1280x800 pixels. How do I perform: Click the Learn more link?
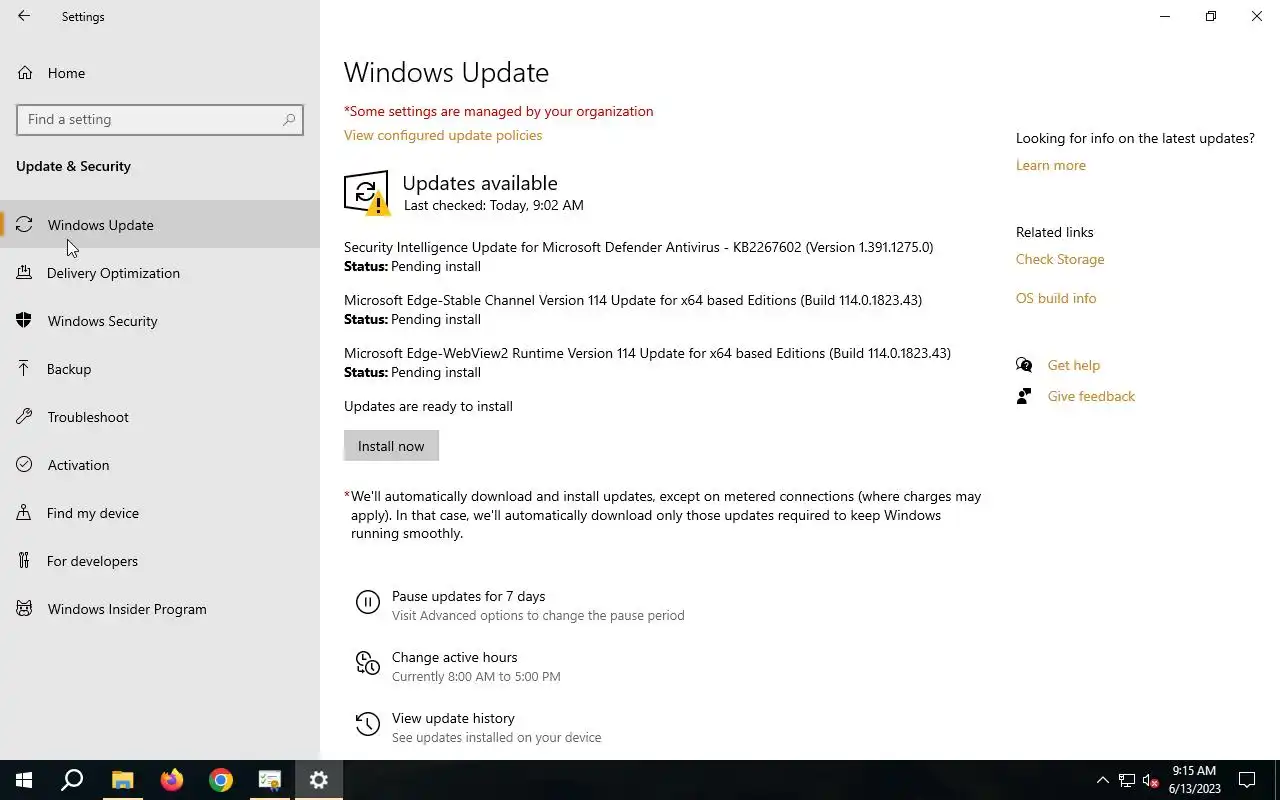click(1050, 165)
